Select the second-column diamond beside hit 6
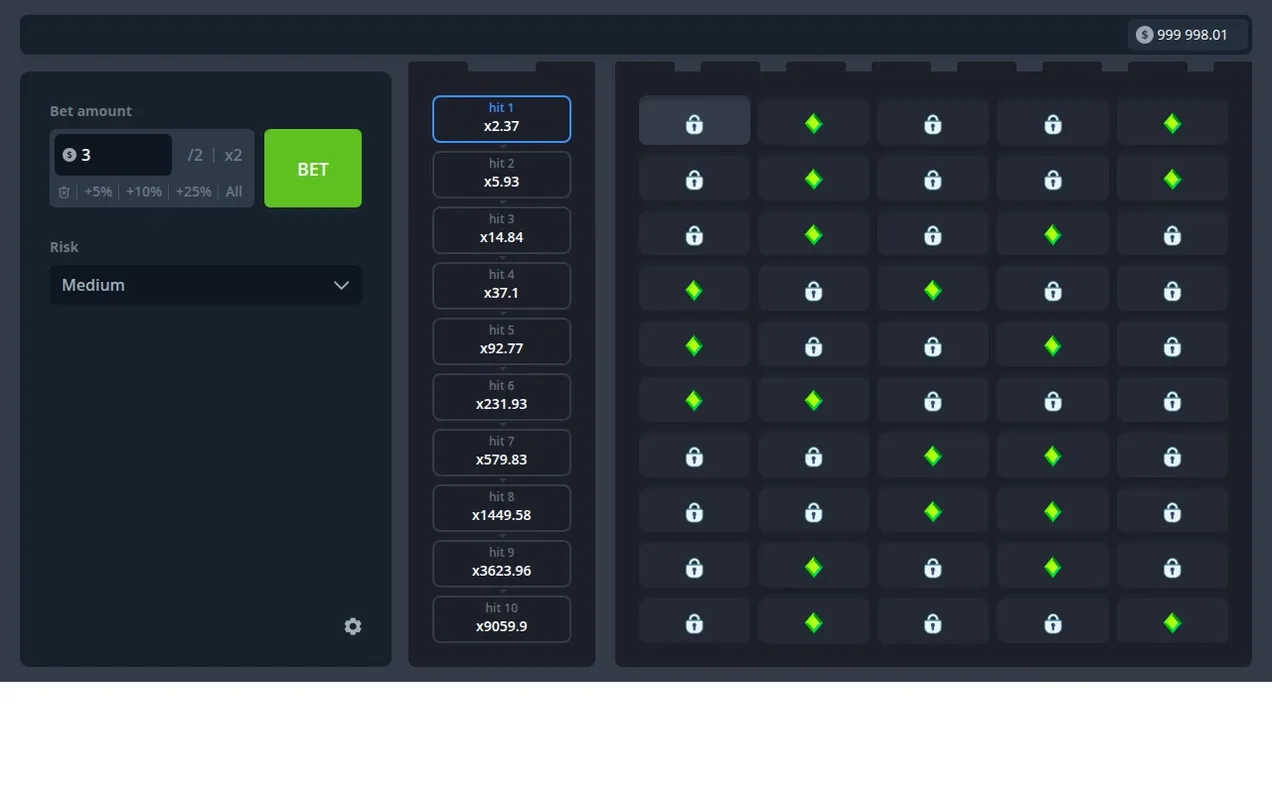 813,401
